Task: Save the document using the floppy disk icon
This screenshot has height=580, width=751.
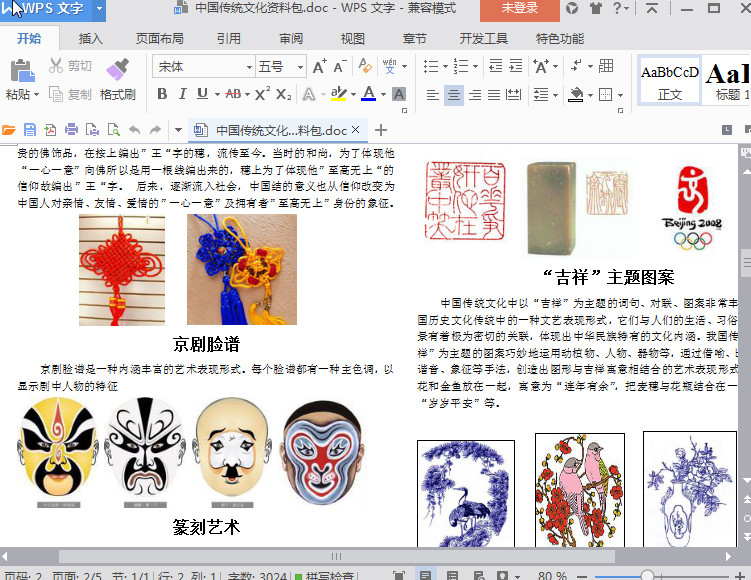Action: [30, 130]
